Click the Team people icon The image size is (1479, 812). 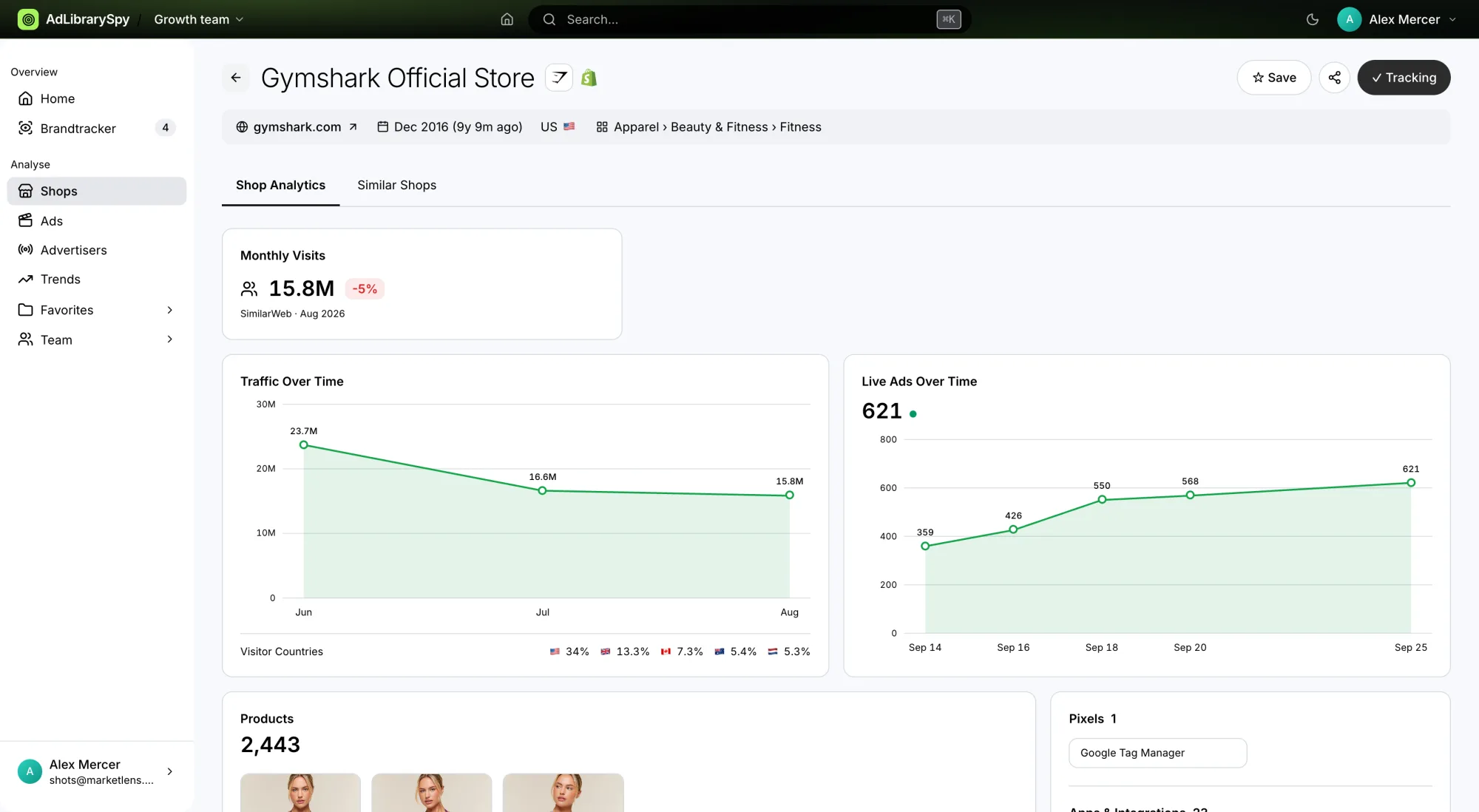coord(26,339)
